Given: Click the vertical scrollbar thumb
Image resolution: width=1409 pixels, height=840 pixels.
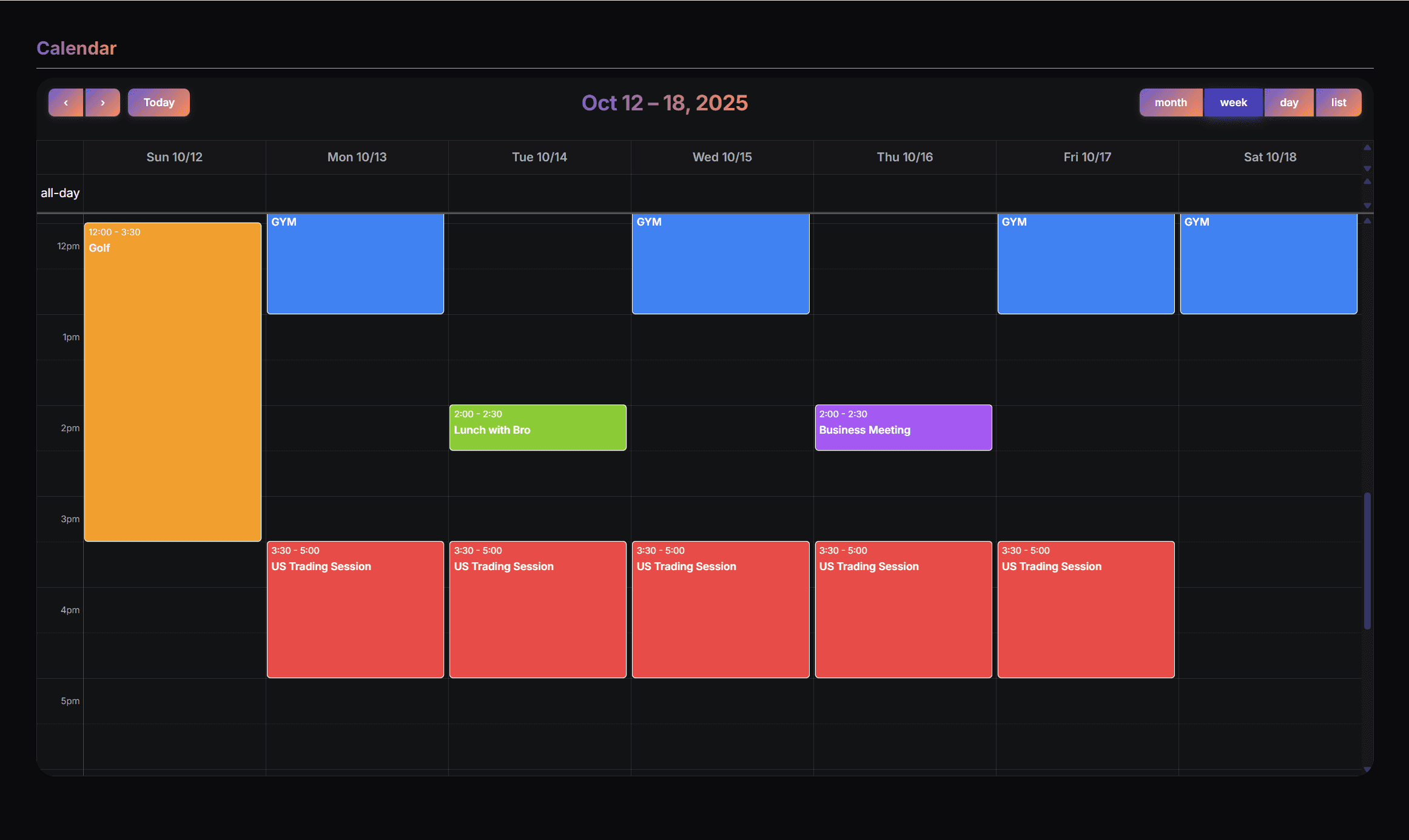Looking at the screenshot, I should coord(1367,561).
